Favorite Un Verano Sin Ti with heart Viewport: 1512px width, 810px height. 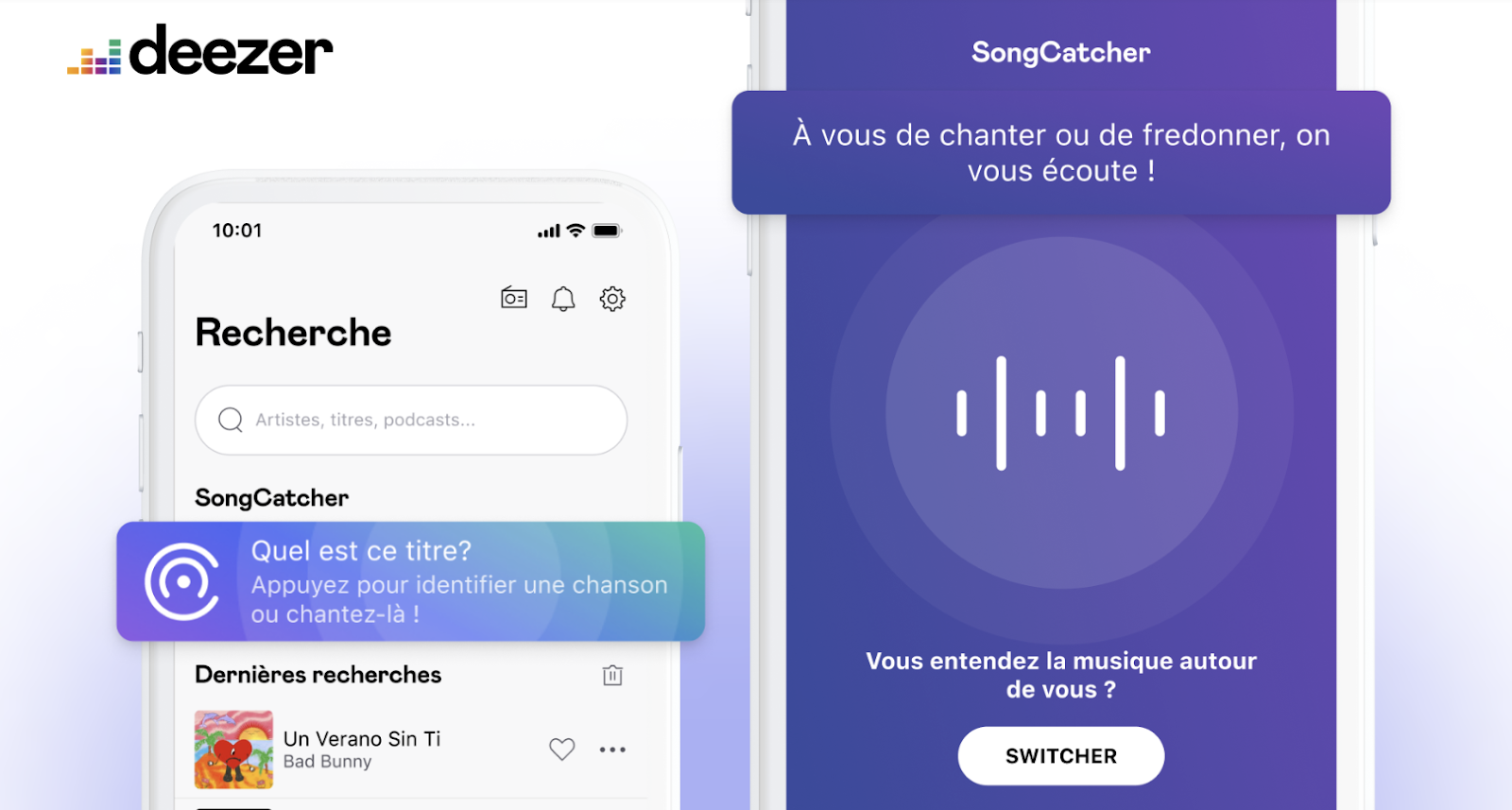pos(562,750)
